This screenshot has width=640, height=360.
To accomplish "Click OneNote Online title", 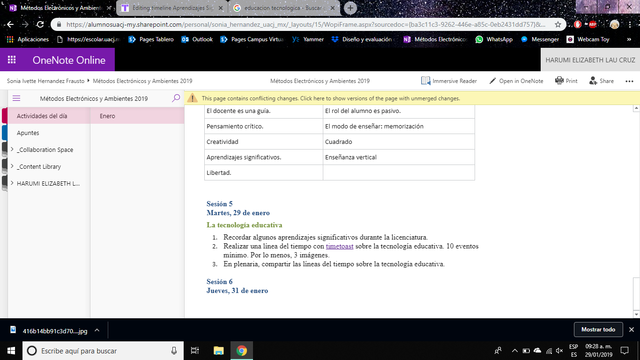I will 69,60.
